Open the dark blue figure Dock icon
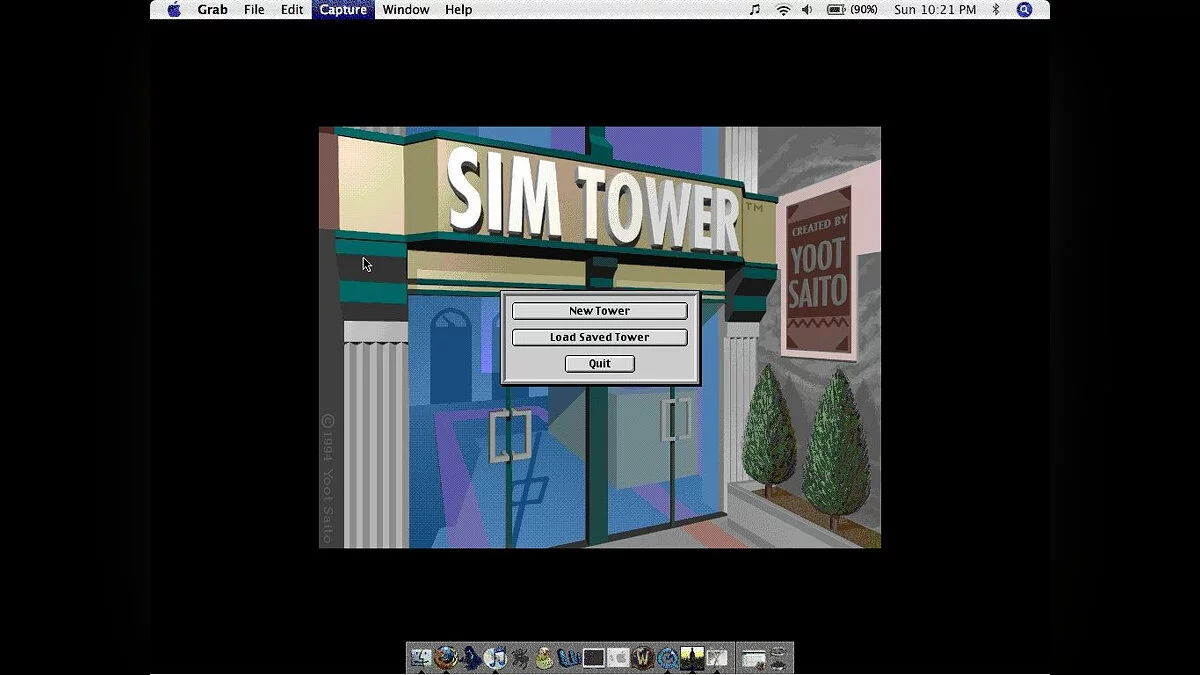1200x675 pixels. 471,658
